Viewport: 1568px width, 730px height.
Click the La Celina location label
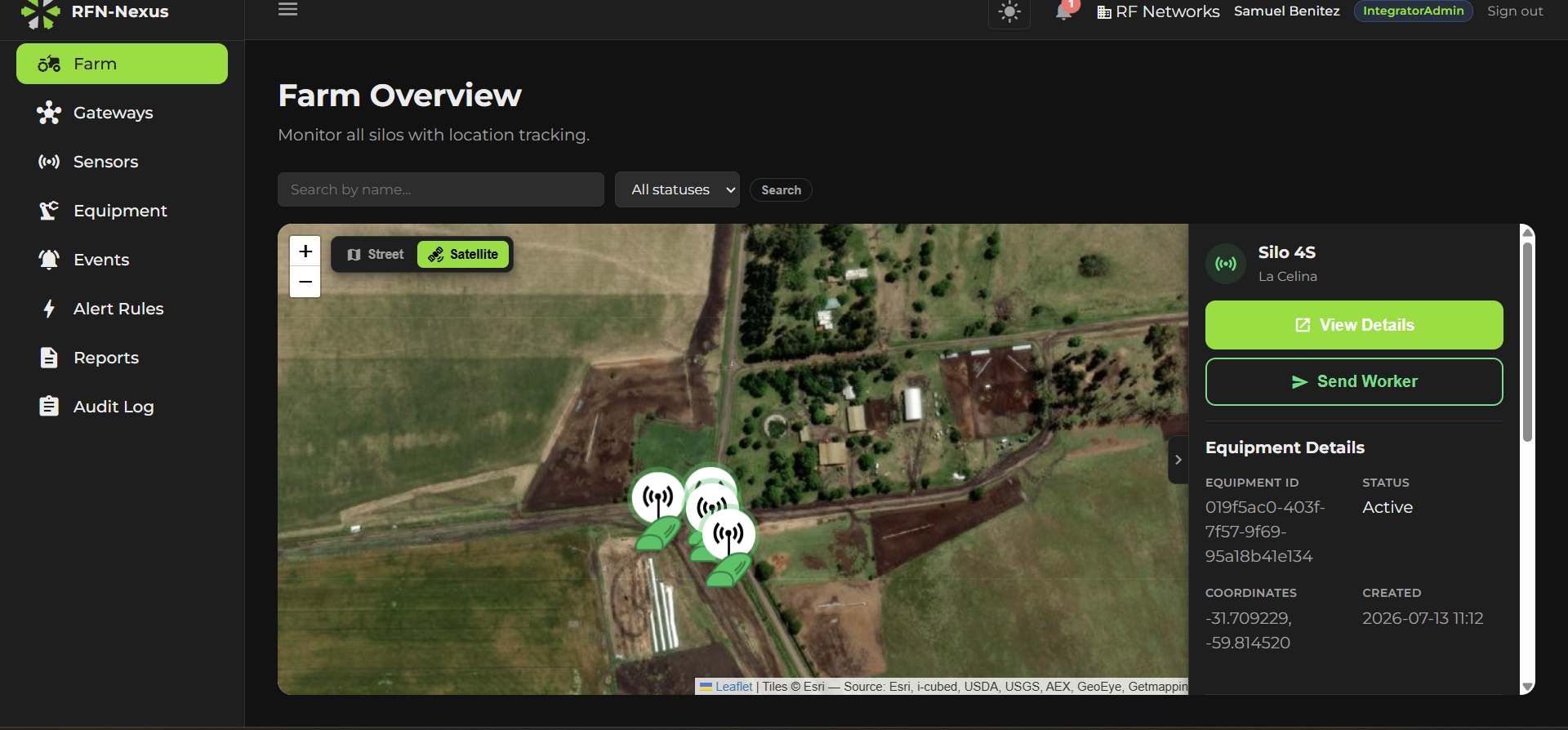(1287, 277)
